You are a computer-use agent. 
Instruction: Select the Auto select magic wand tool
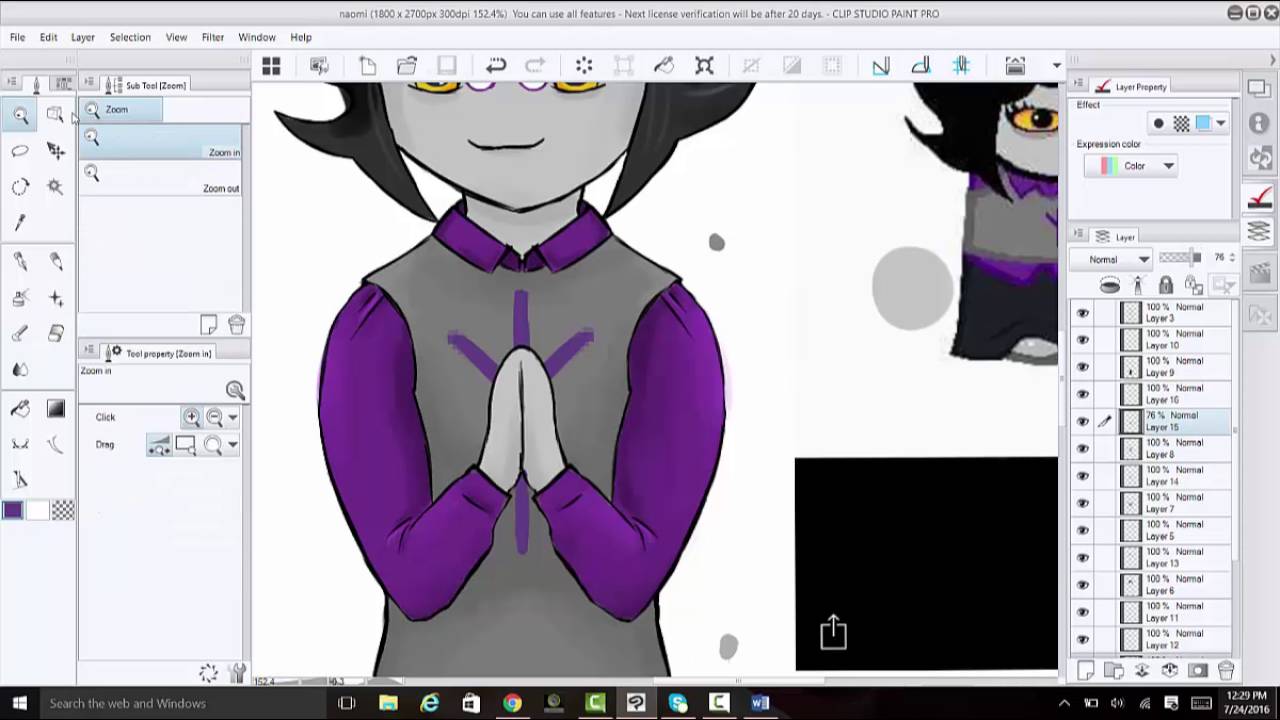tap(56, 187)
